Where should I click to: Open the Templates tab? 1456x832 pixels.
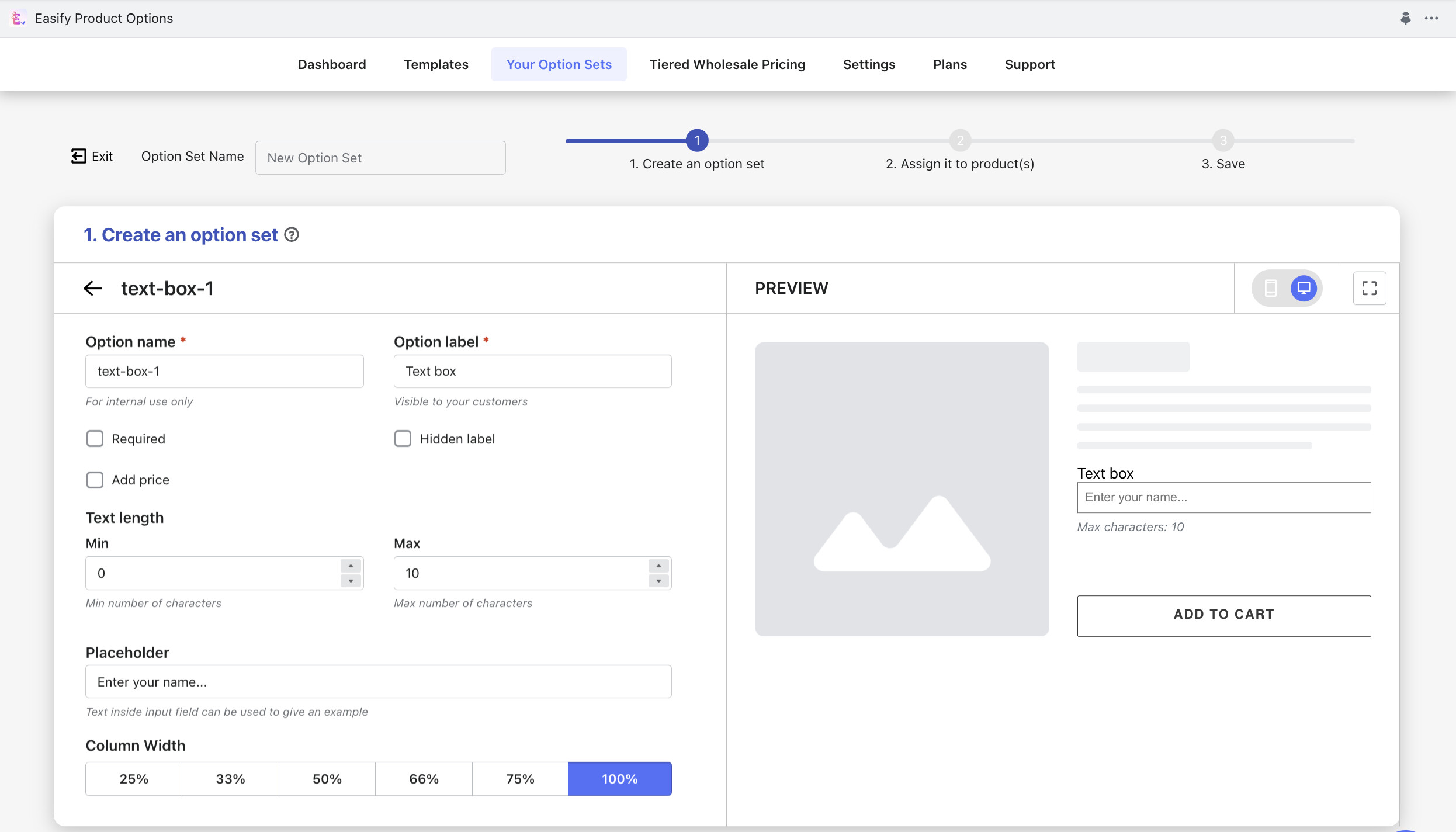(436, 64)
